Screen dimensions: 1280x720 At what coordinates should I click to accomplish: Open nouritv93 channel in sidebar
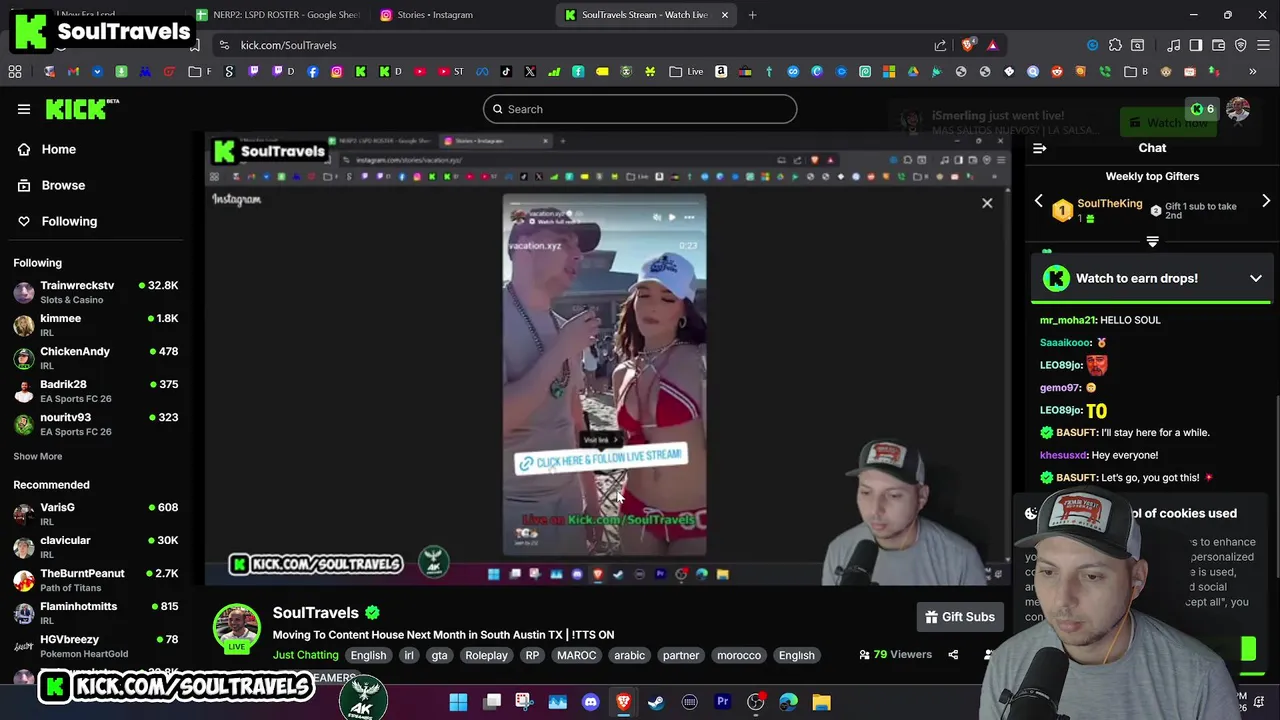coord(96,423)
